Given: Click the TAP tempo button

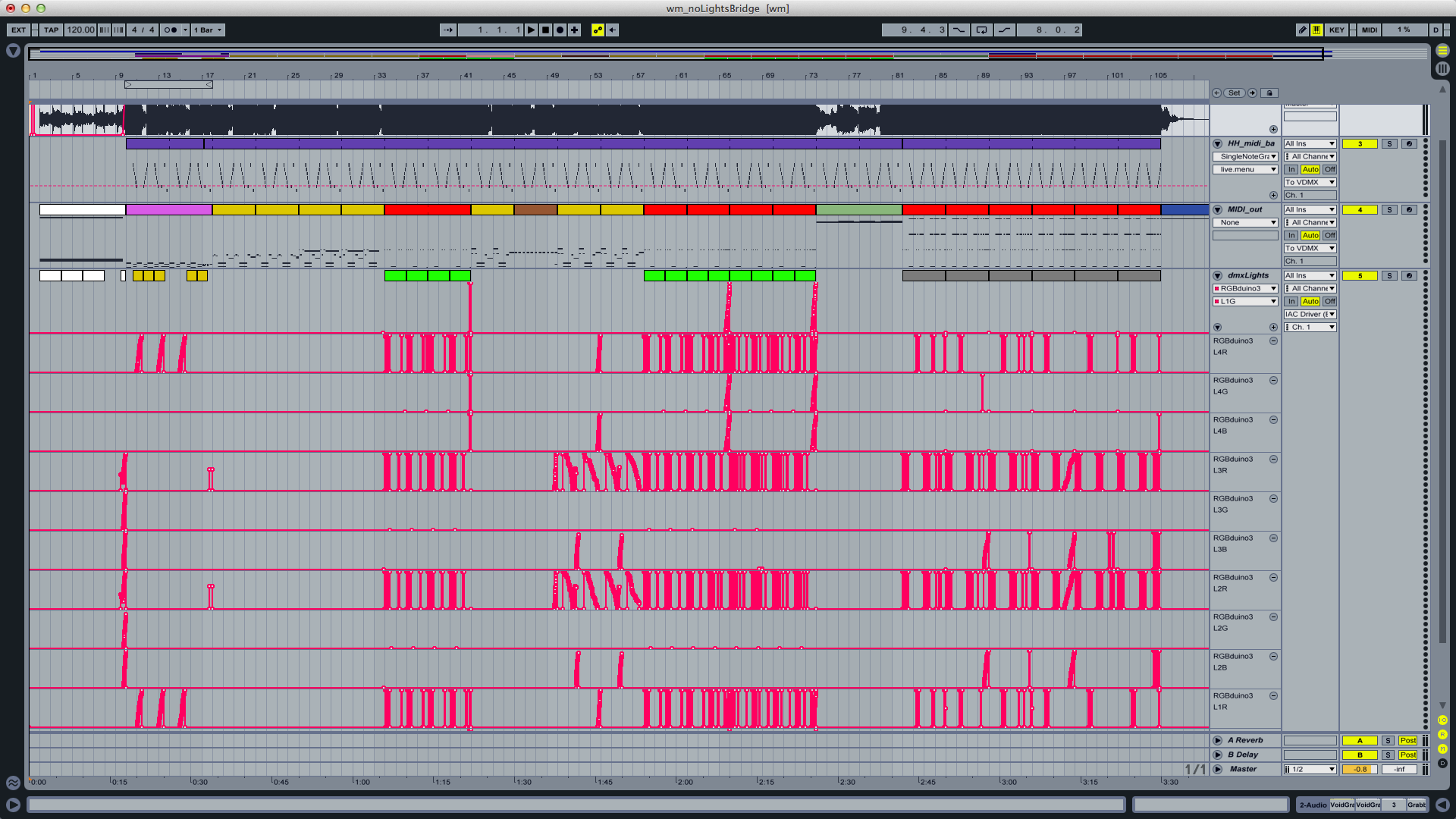Looking at the screenshot, I should click(51, 30).
